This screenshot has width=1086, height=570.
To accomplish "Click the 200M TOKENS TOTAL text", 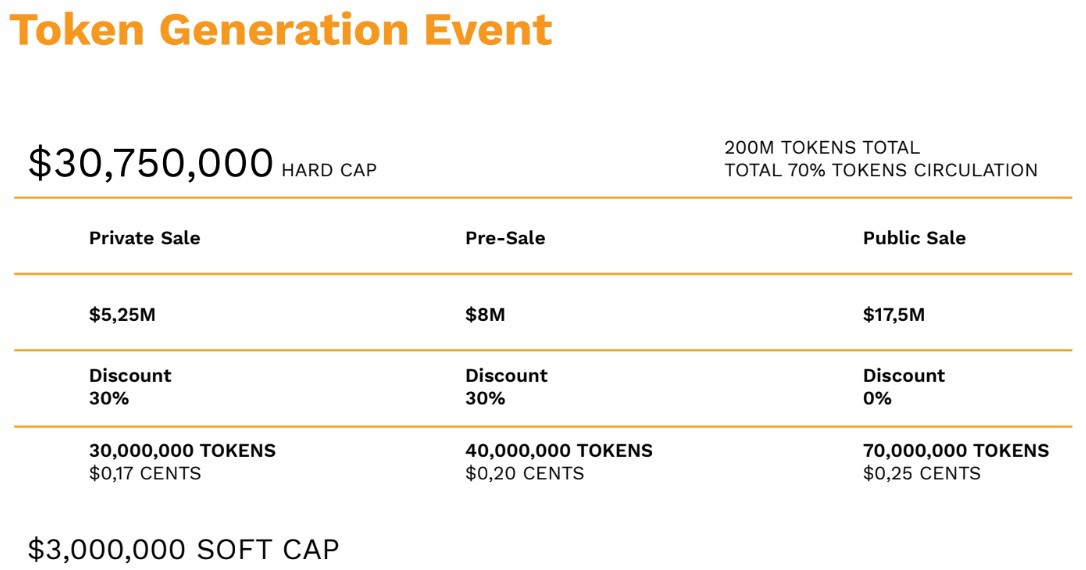I will (822, 148).
